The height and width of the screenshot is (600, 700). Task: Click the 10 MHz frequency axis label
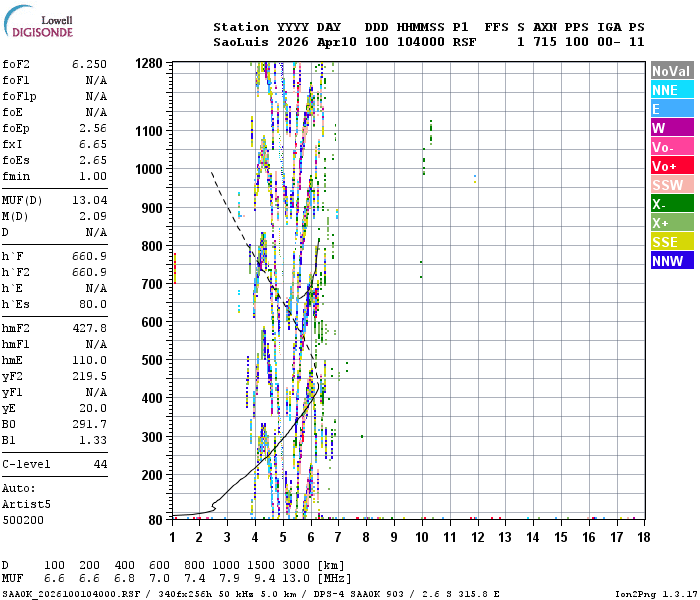[x=422, y=537]
